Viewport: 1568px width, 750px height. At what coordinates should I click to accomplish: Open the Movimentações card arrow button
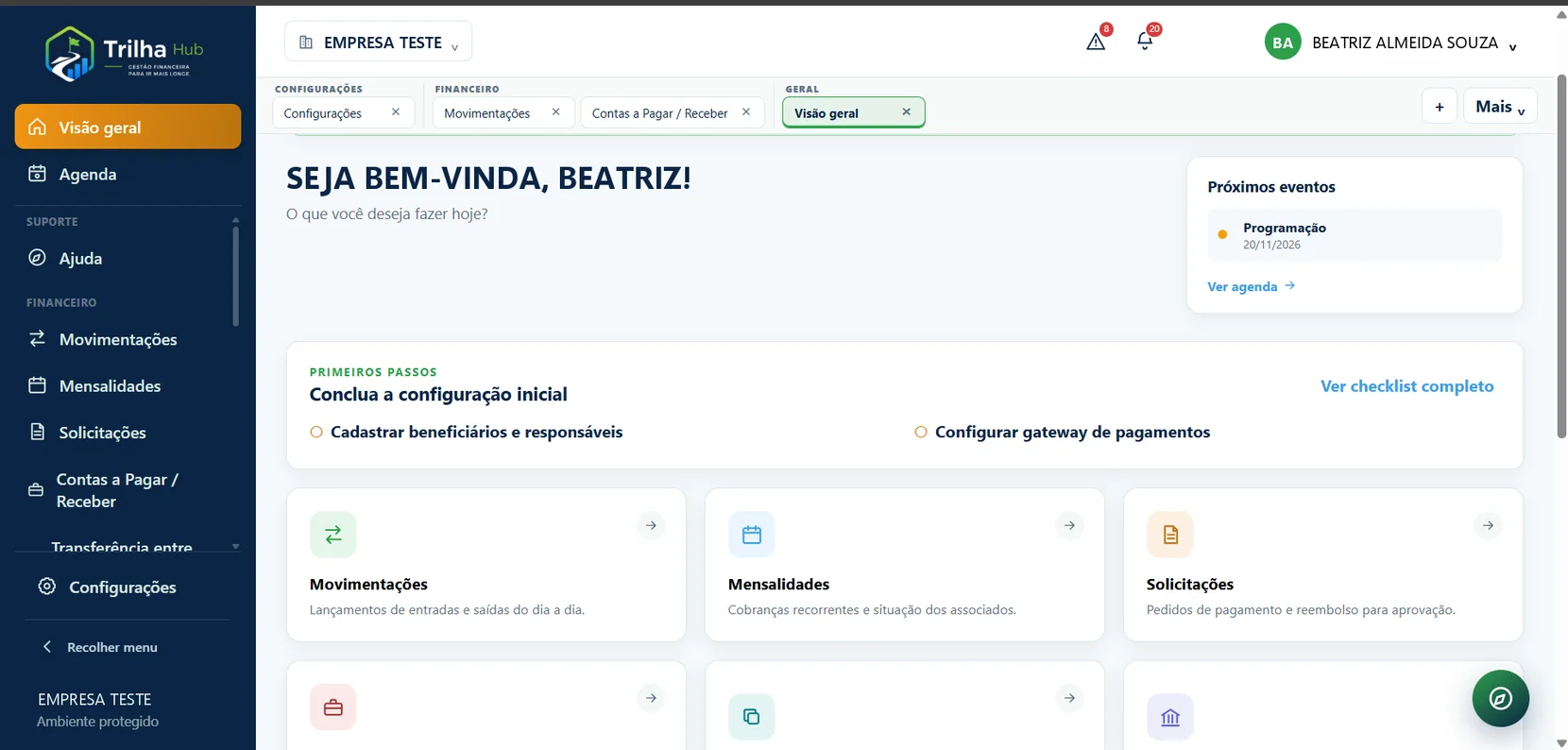[x=651, y=525]
